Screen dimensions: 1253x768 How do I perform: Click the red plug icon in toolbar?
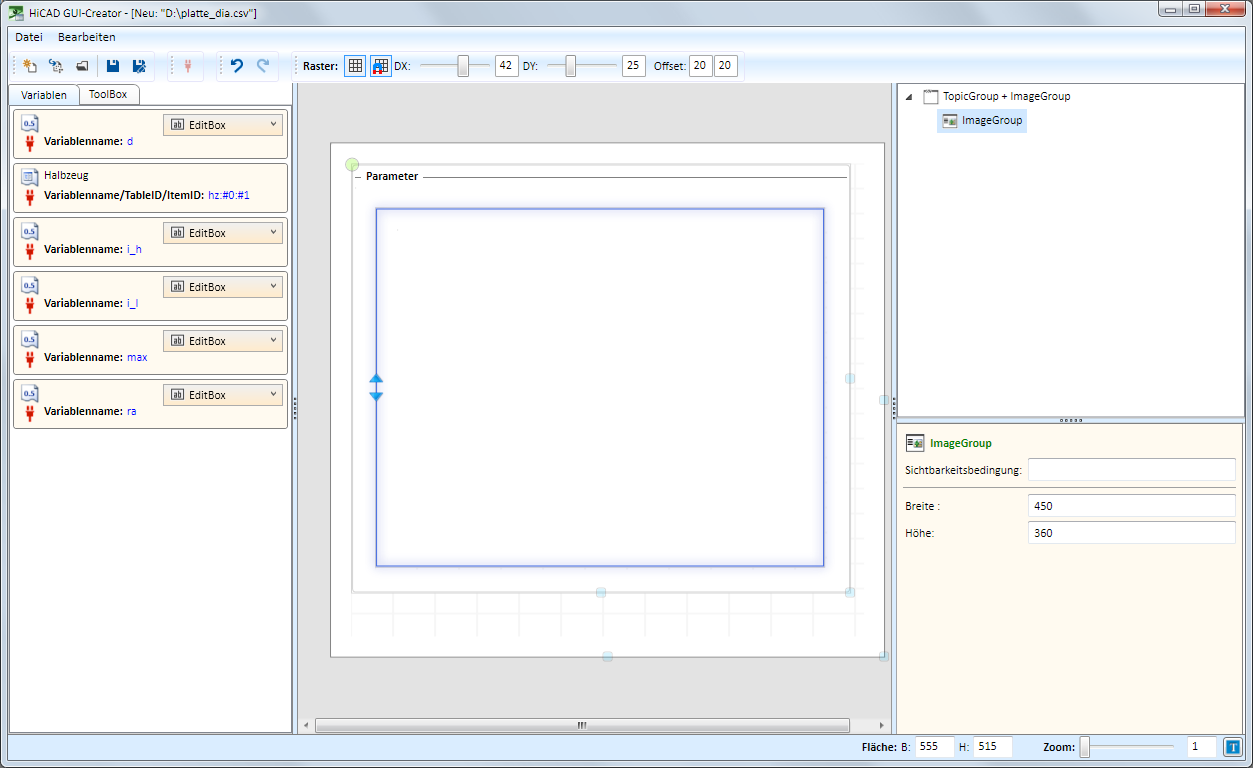(x=187, y=66)
